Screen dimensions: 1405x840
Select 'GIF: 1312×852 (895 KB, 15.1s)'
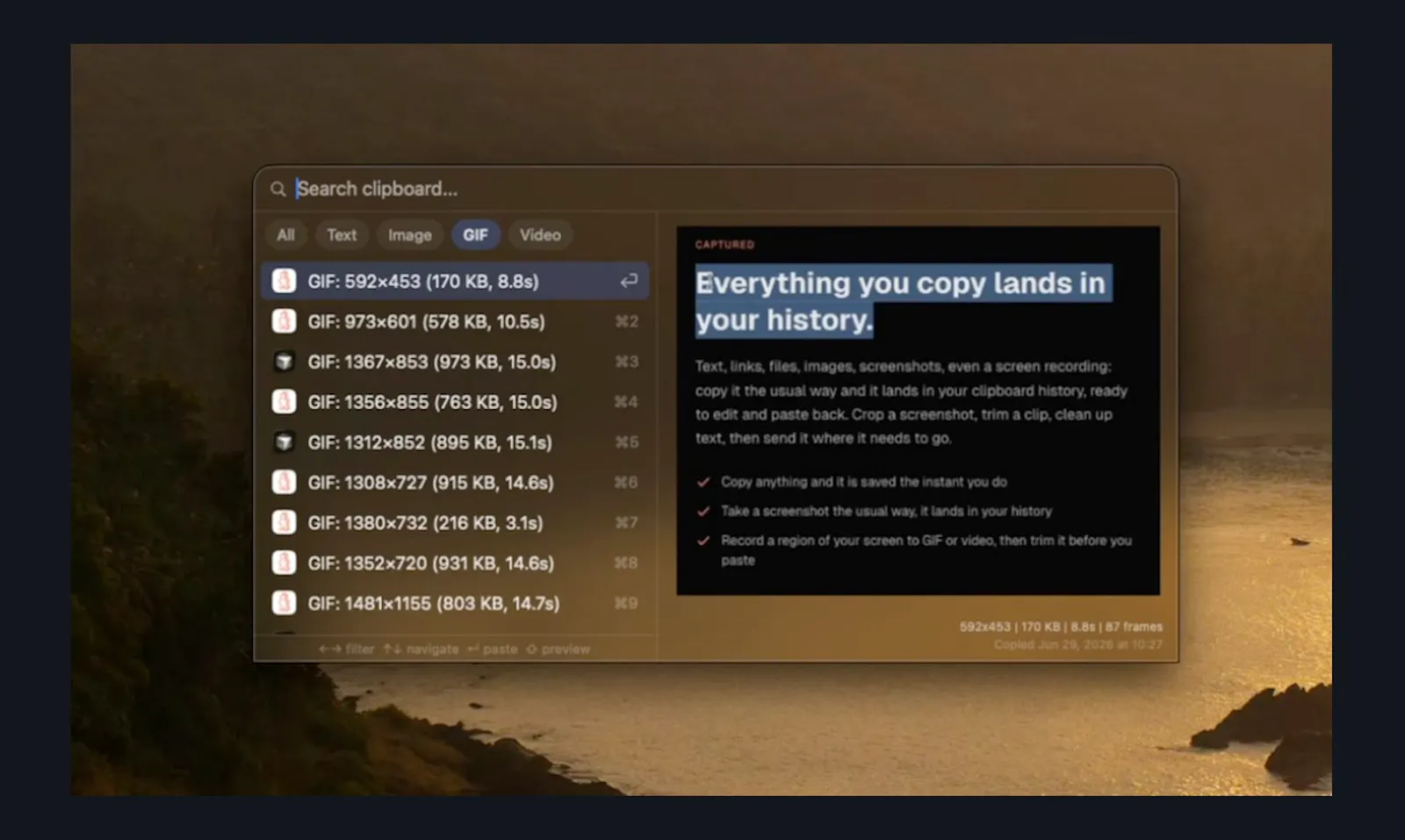[455, 442]
